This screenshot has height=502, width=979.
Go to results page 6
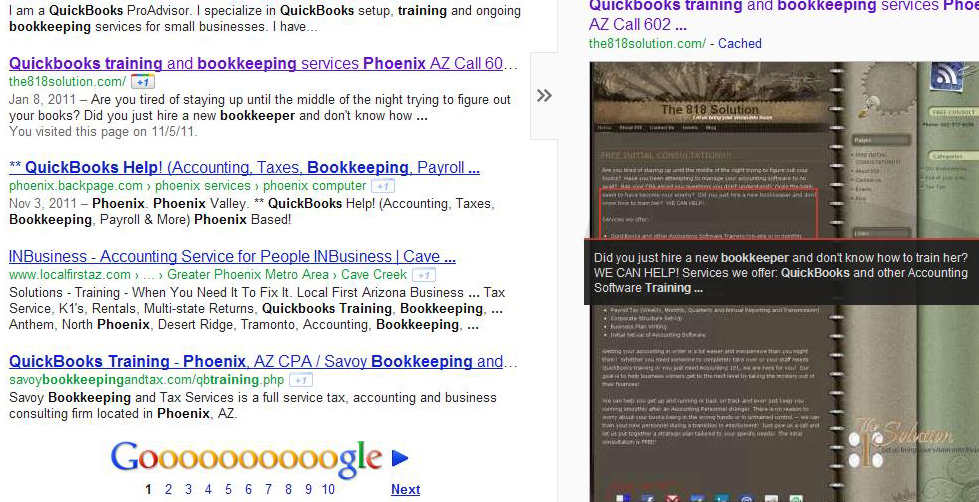click(x=248, y=490)
